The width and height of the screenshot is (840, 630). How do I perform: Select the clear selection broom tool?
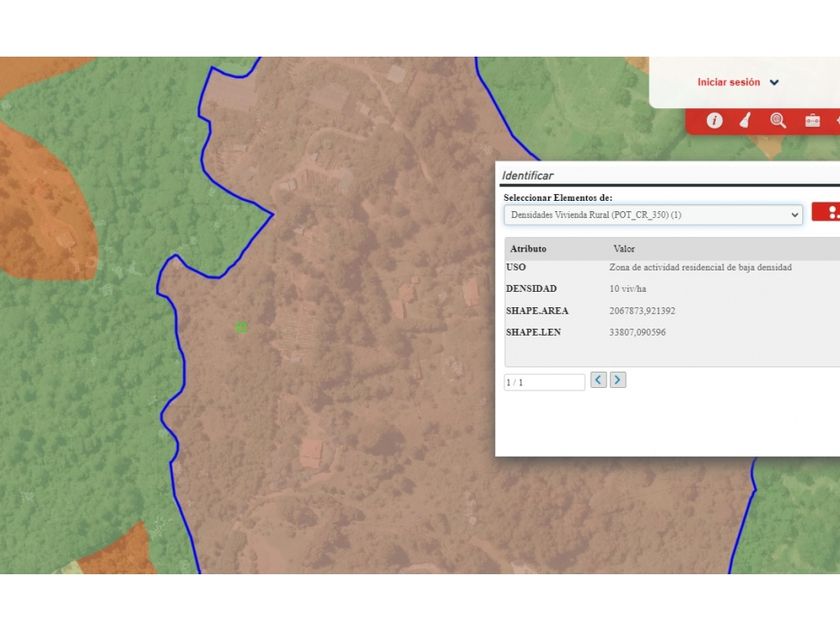click(745, 121)
